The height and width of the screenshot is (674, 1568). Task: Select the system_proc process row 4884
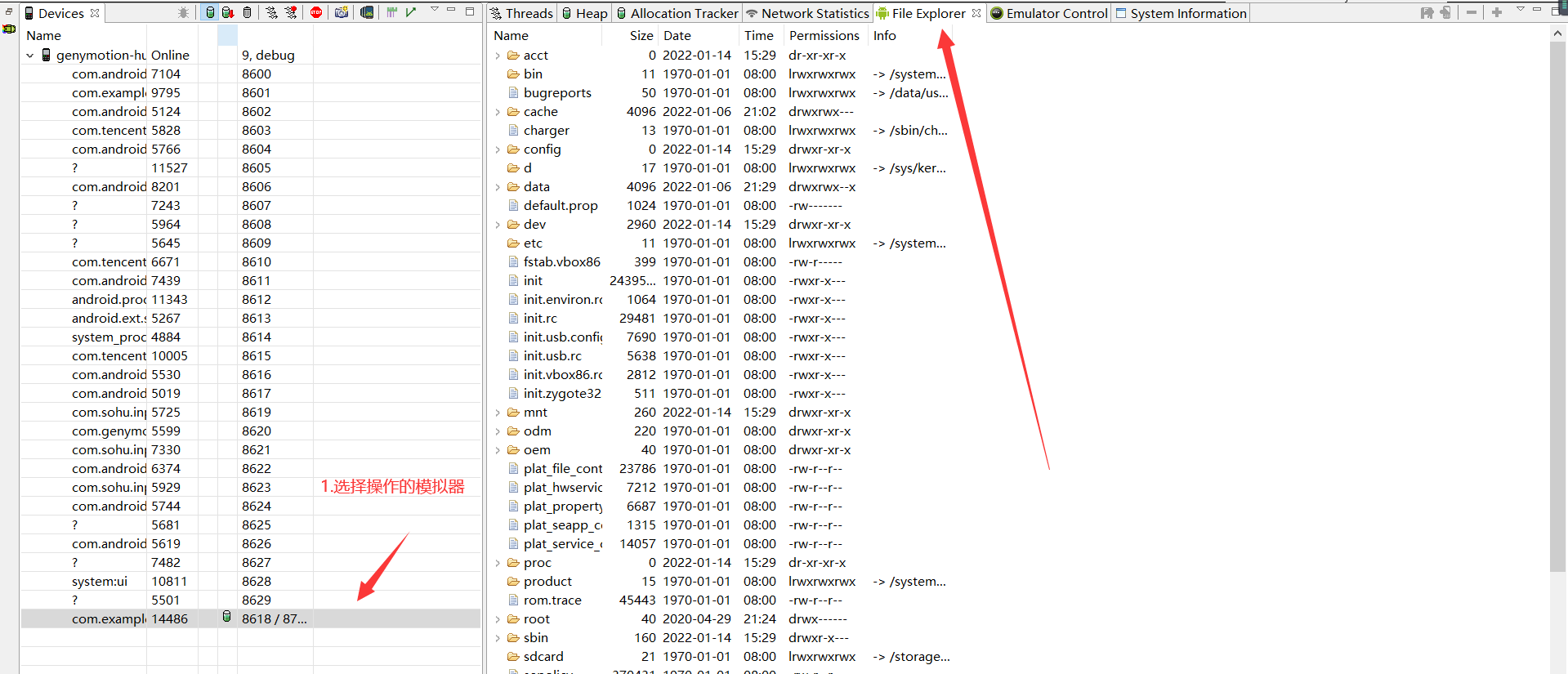(250, 337)
